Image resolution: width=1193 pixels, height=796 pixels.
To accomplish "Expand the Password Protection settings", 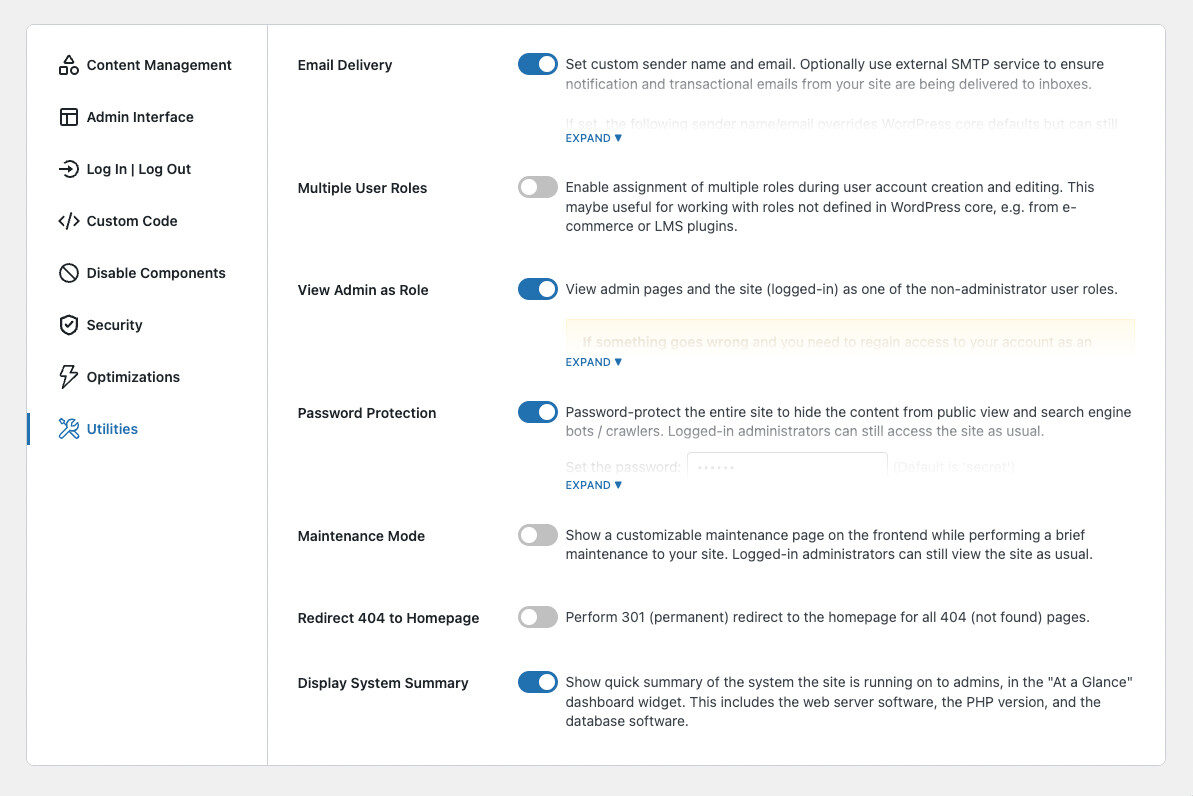I will tap(593, 484).
